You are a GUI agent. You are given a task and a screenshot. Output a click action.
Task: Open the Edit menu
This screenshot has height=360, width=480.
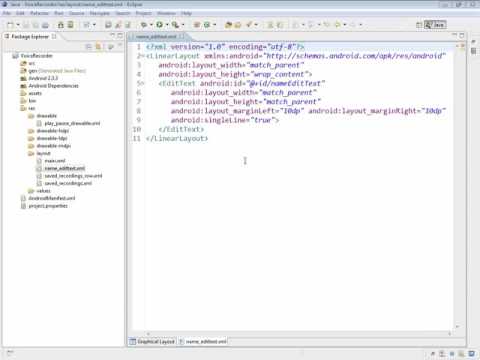click(20, 13)
